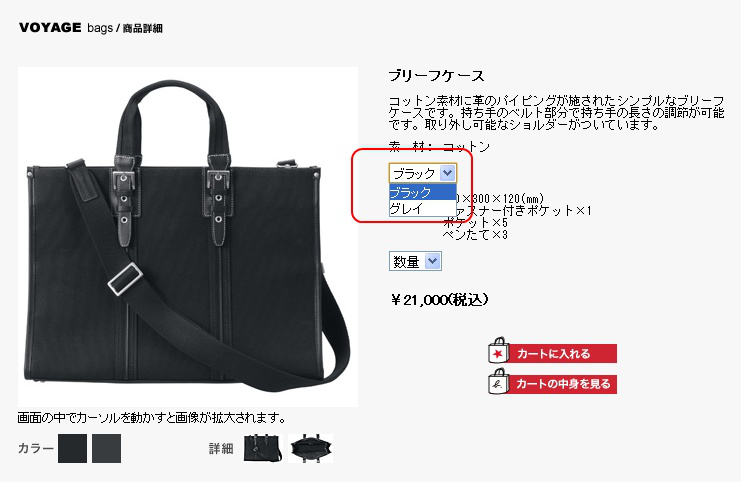Choose グレイ from the color list

tap(422, 208)
